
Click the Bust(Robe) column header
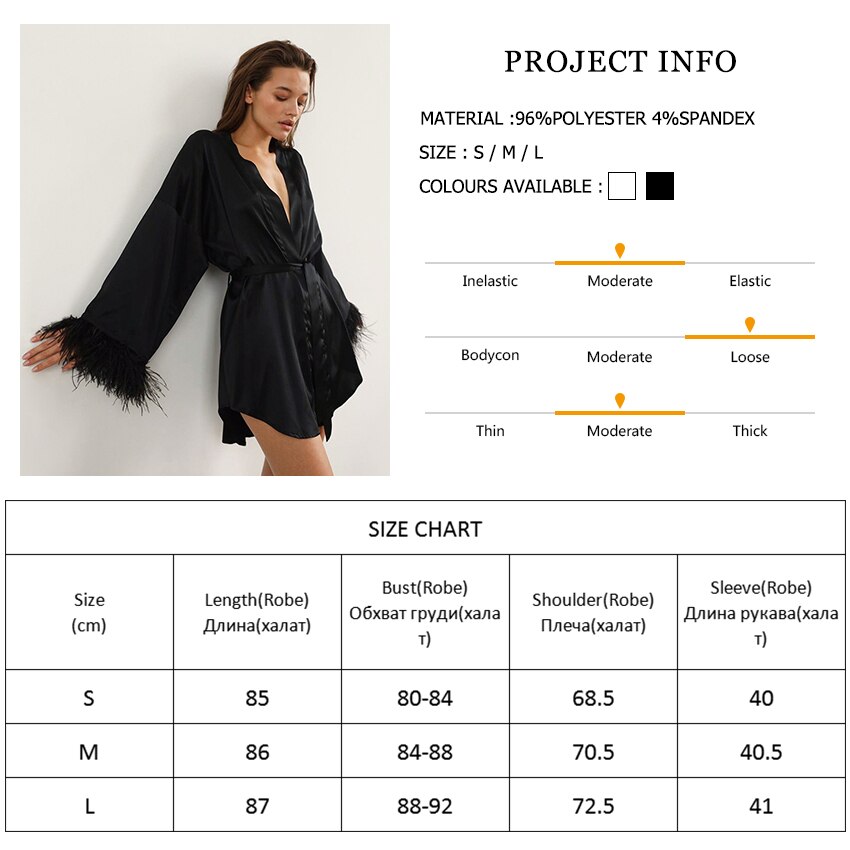pyautogui.click(x=425, y=612)
